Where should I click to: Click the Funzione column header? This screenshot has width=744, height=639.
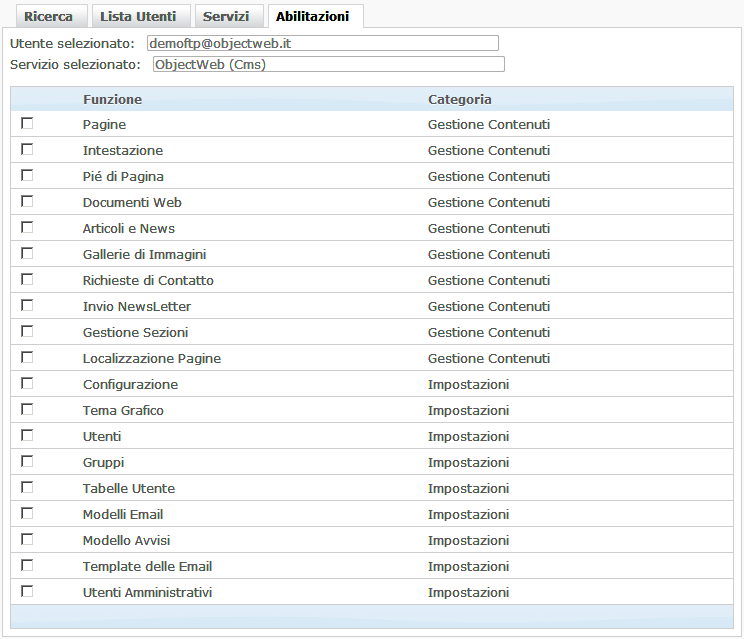tap(112, 99)
